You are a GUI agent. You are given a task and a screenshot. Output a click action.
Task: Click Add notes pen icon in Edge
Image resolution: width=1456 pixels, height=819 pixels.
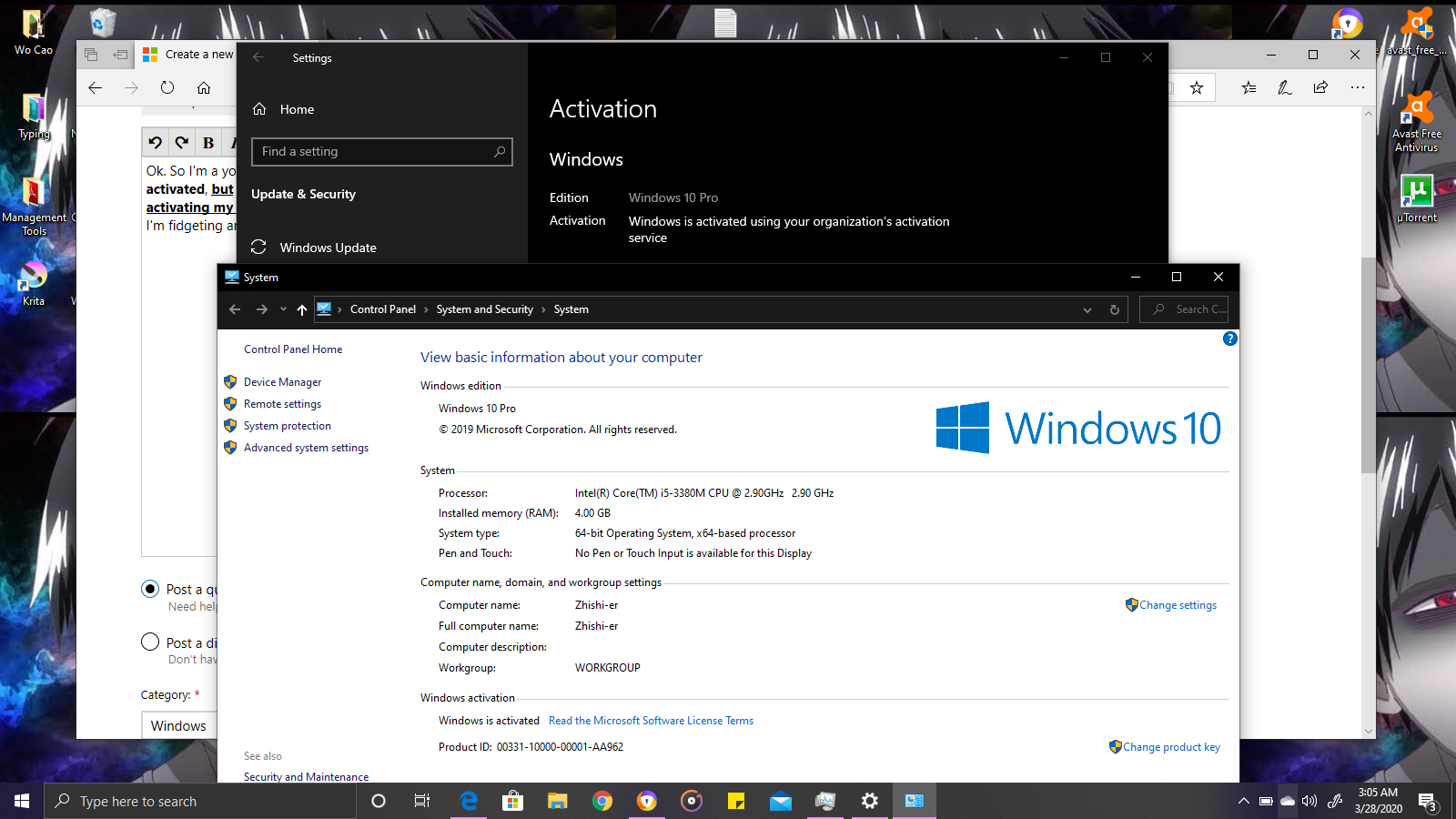click(x=1284, y=87)
